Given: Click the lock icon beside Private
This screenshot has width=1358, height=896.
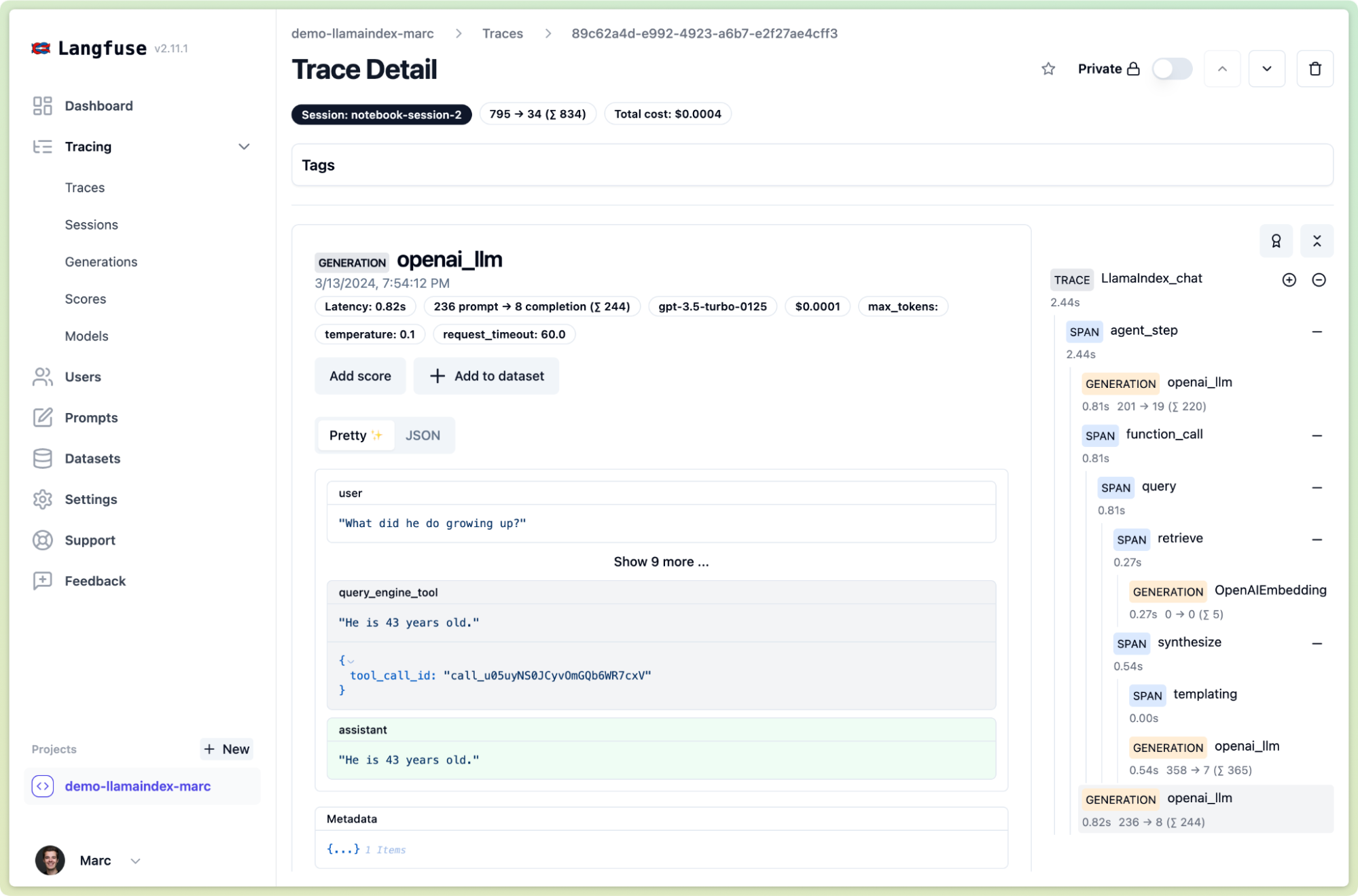Looking at the screenshot, I should 1133,69.
